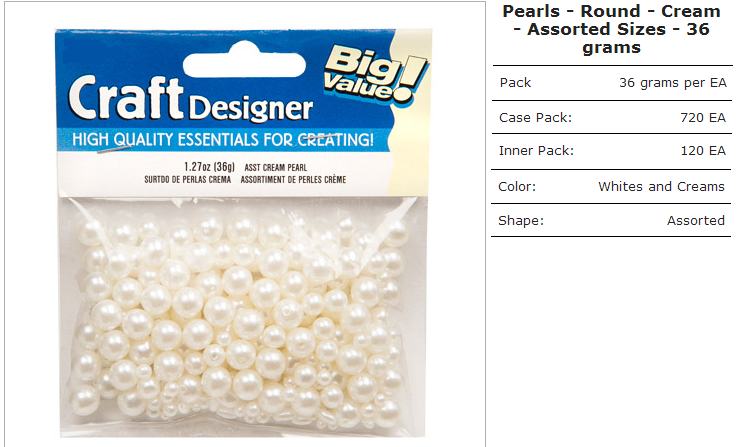Screen dimensions: 741x447
Task: Click the 1.27oz (36g) weight label
Action: 209,167
